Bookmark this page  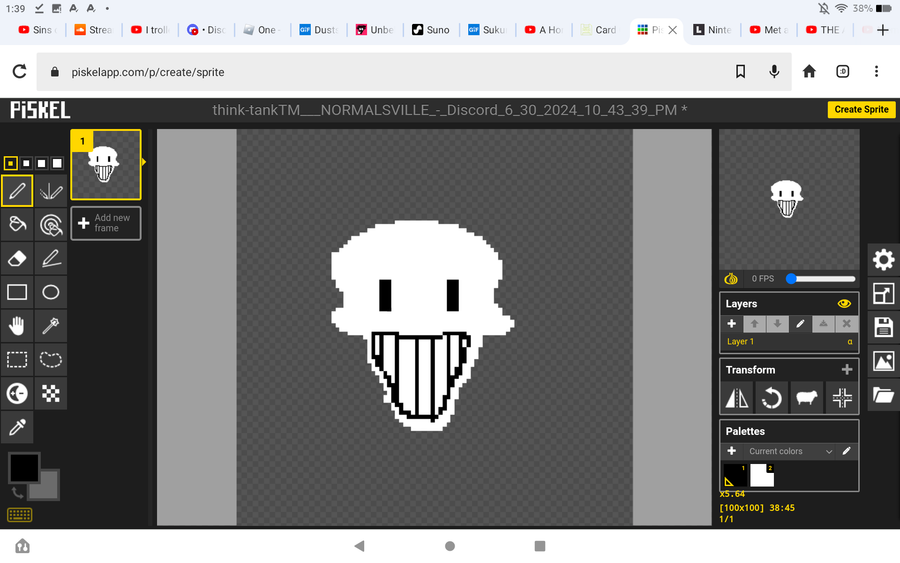740,72
